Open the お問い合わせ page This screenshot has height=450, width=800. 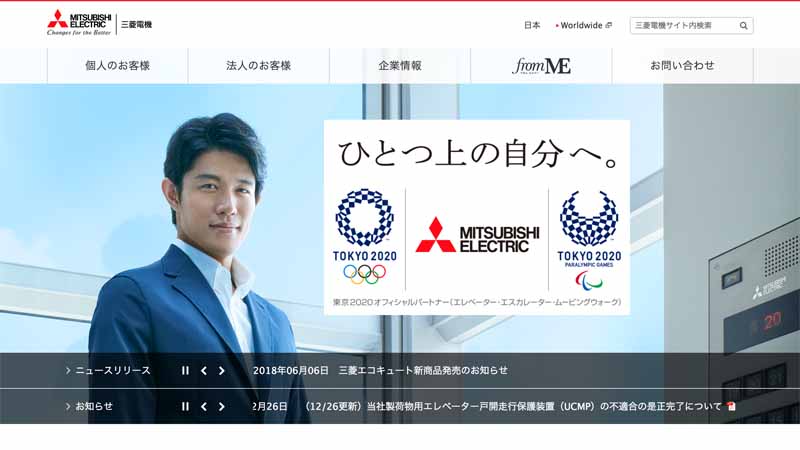pos(682,66)
